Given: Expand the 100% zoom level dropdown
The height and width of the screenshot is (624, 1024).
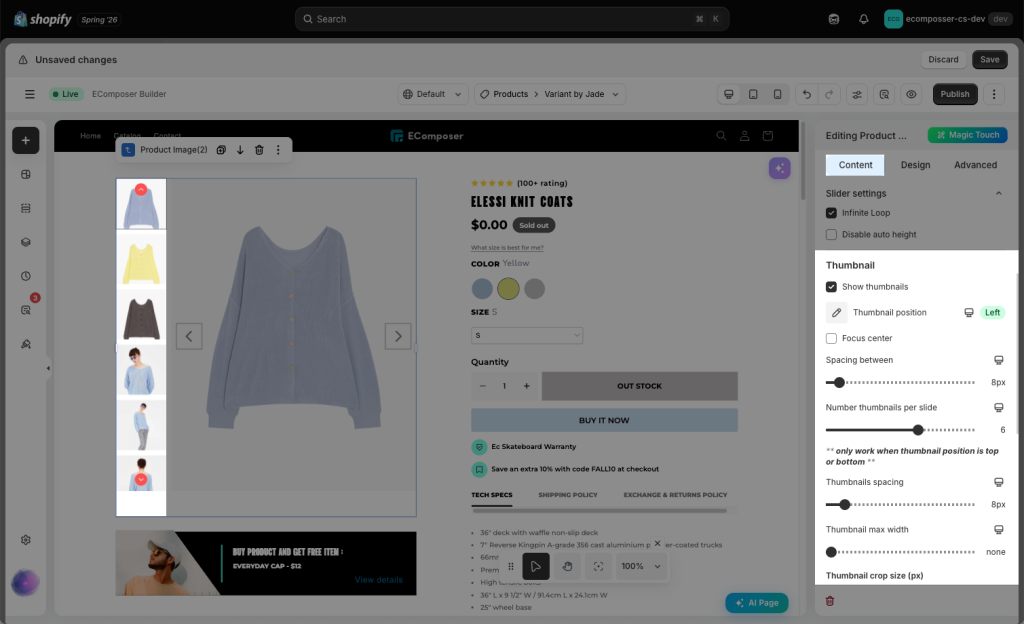Looking at the screenshot, I should (x=641, y=567).
